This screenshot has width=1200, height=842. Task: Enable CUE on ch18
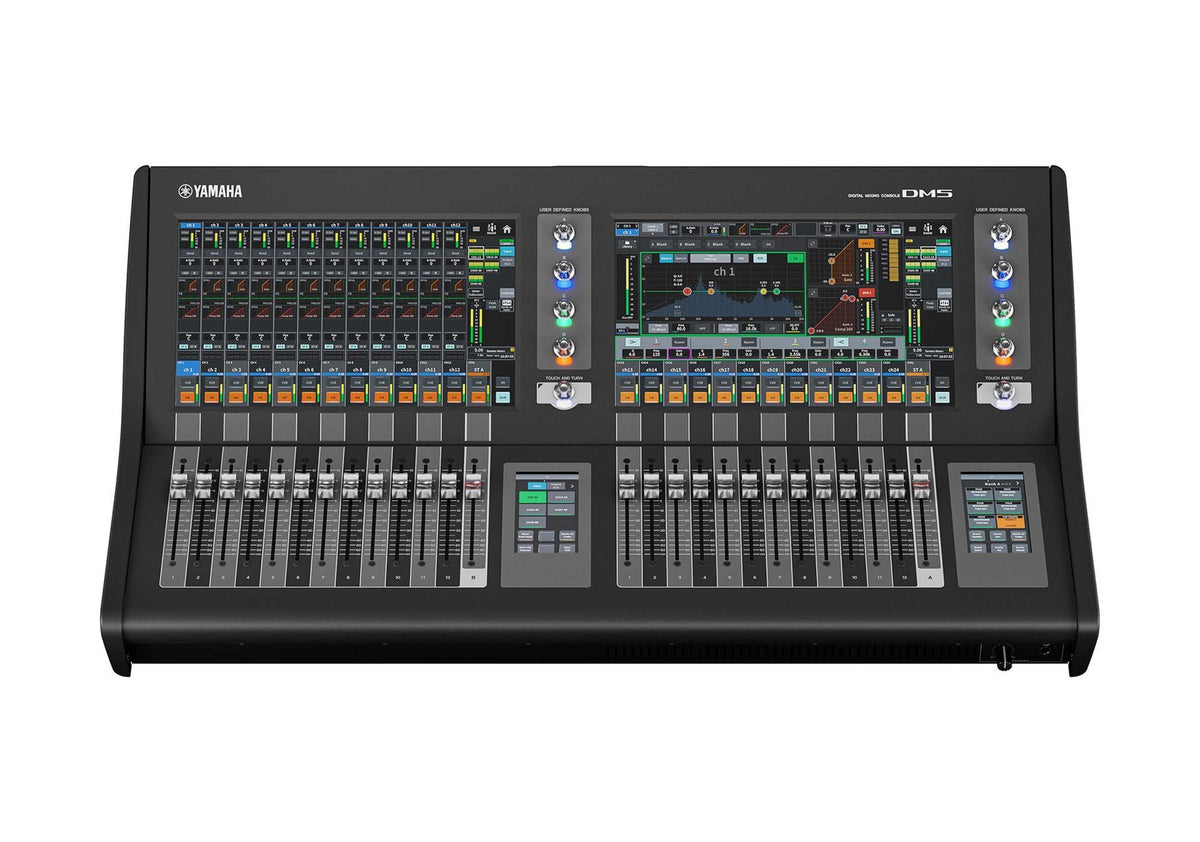point(749,383)
